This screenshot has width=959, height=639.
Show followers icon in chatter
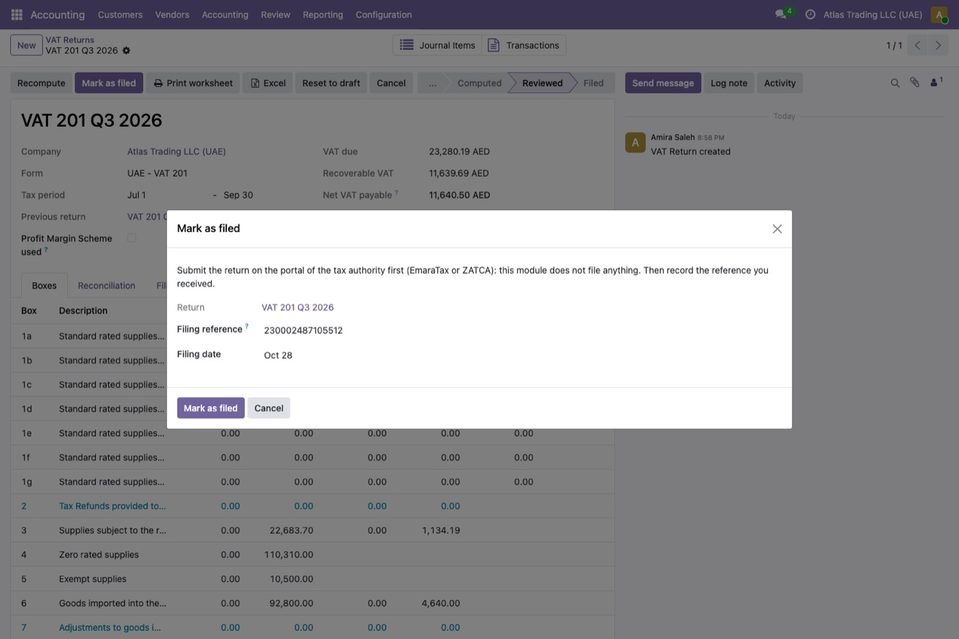click(936, 83)
